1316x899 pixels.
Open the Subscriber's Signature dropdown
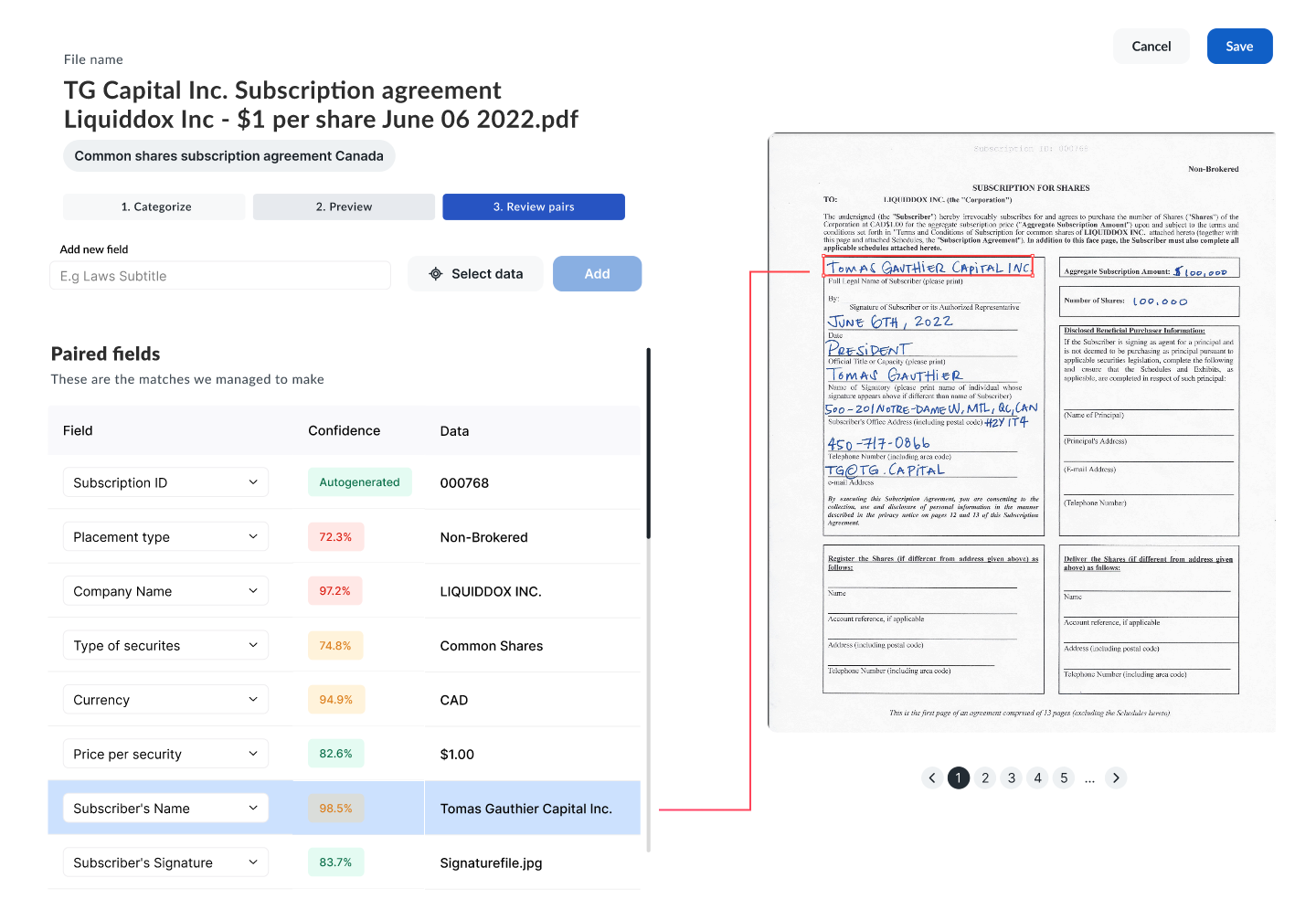(165, 862)
